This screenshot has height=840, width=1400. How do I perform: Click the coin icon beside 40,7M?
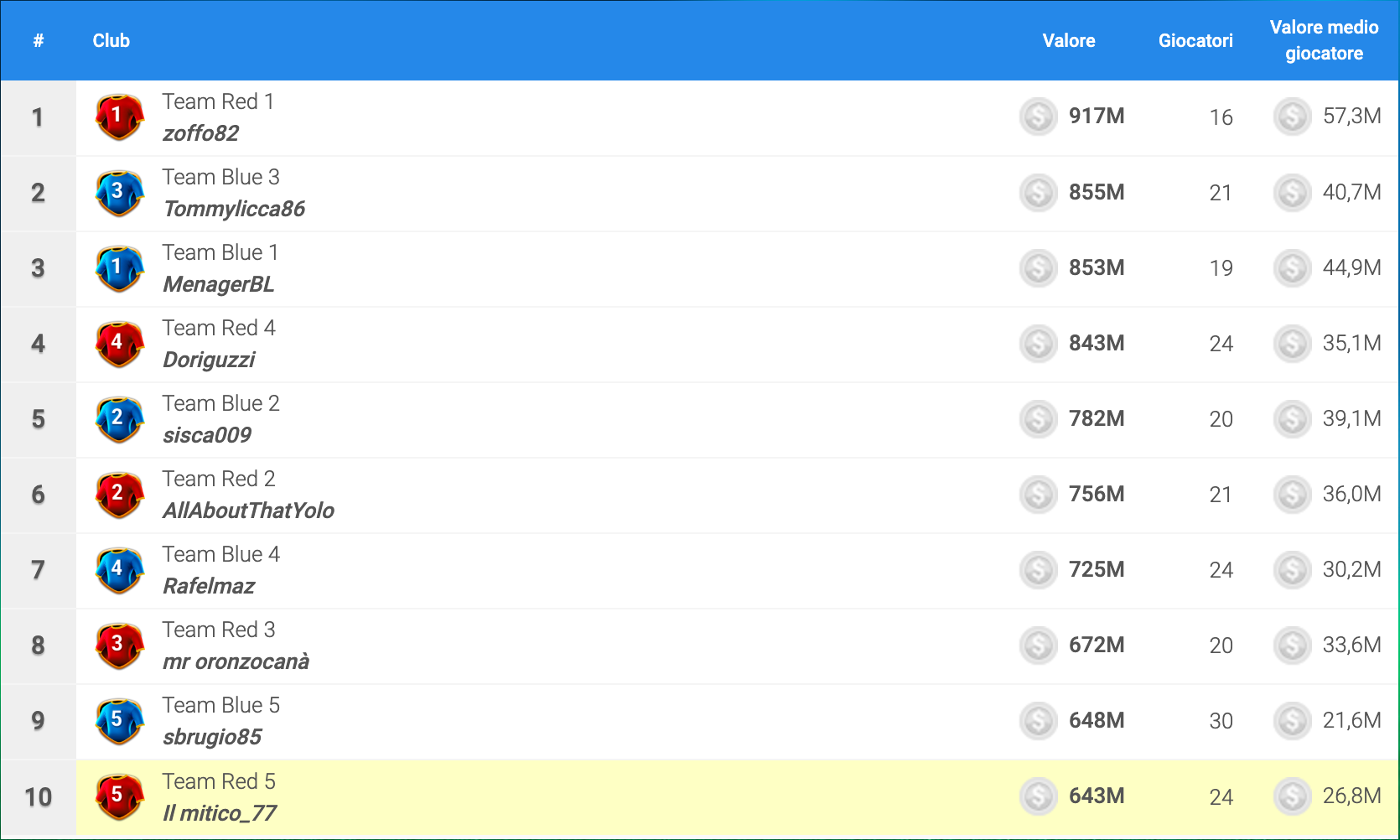tap(1292, 192)
